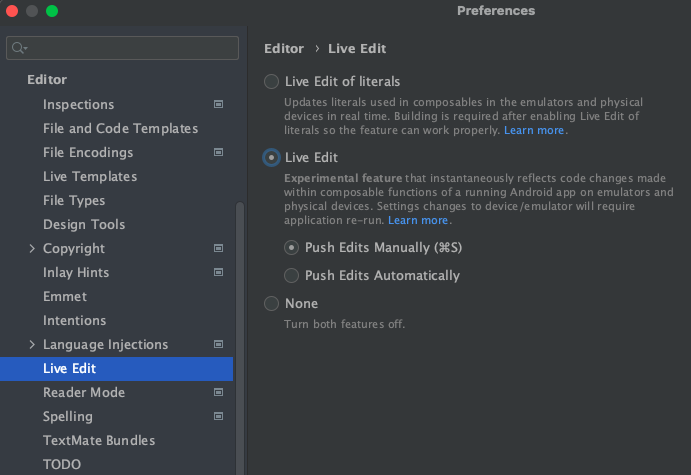691x475 pixels.
Task: Click project-level icon beside Inspections
Action: click(219, 104)
